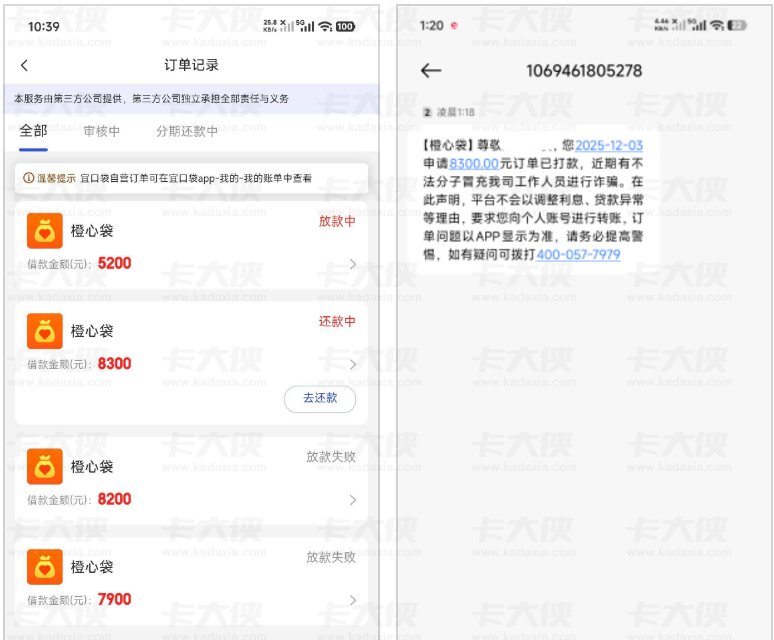Open 橙心袋 icon for 8300 order

point(45,331)
